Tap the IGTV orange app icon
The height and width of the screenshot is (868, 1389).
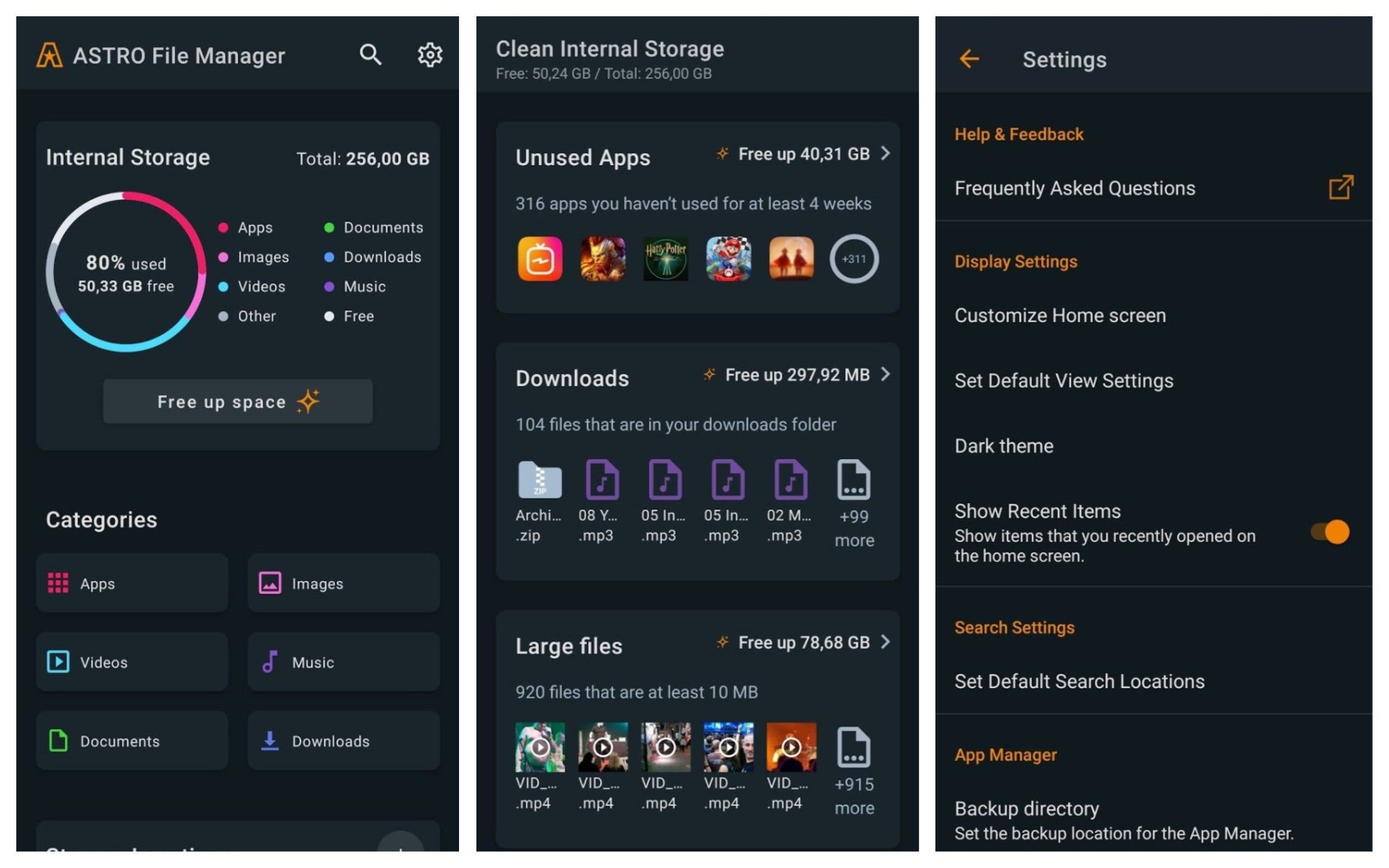[x=539, y=259]
